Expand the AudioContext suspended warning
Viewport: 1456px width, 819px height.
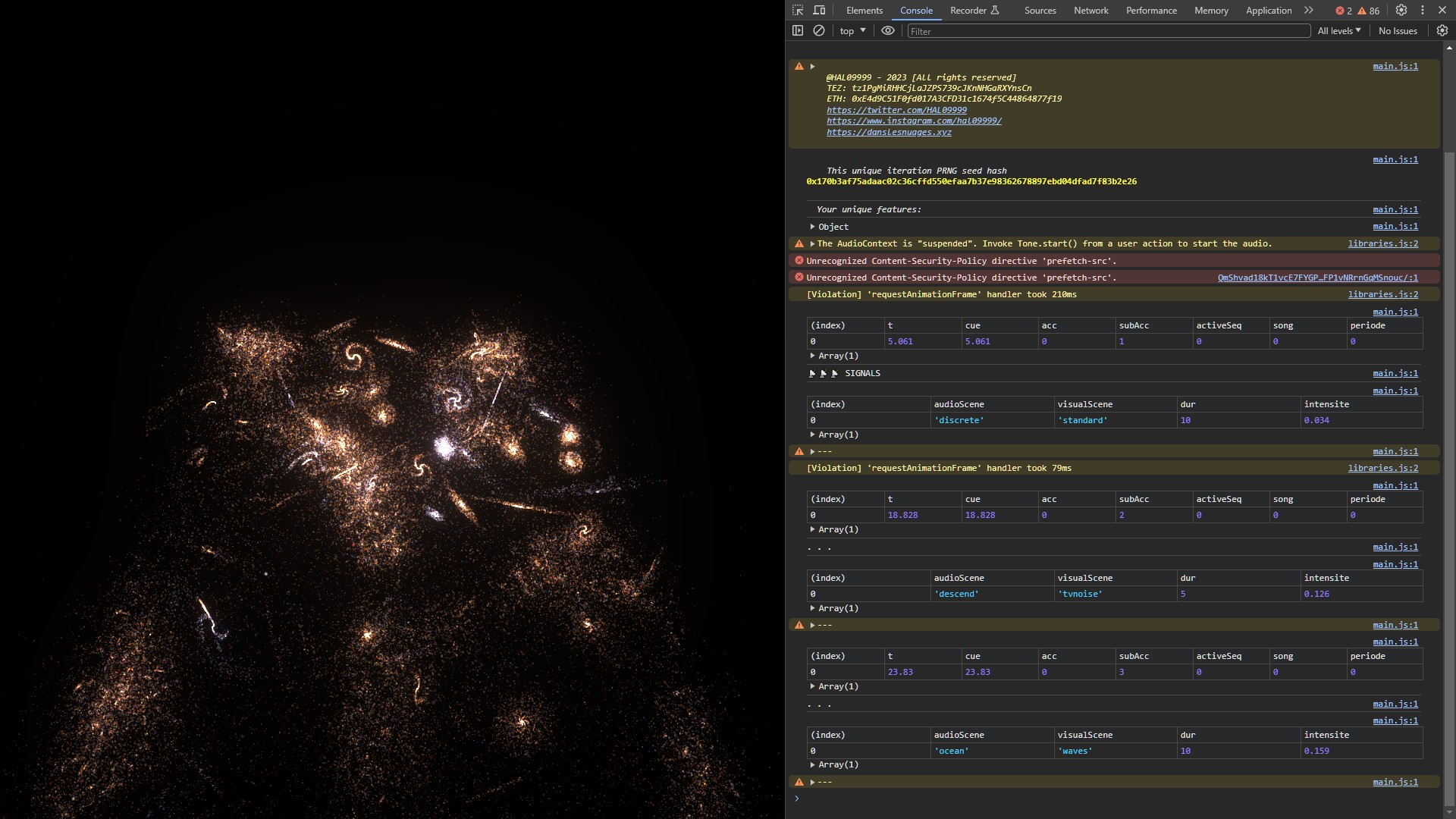[812, 244]
